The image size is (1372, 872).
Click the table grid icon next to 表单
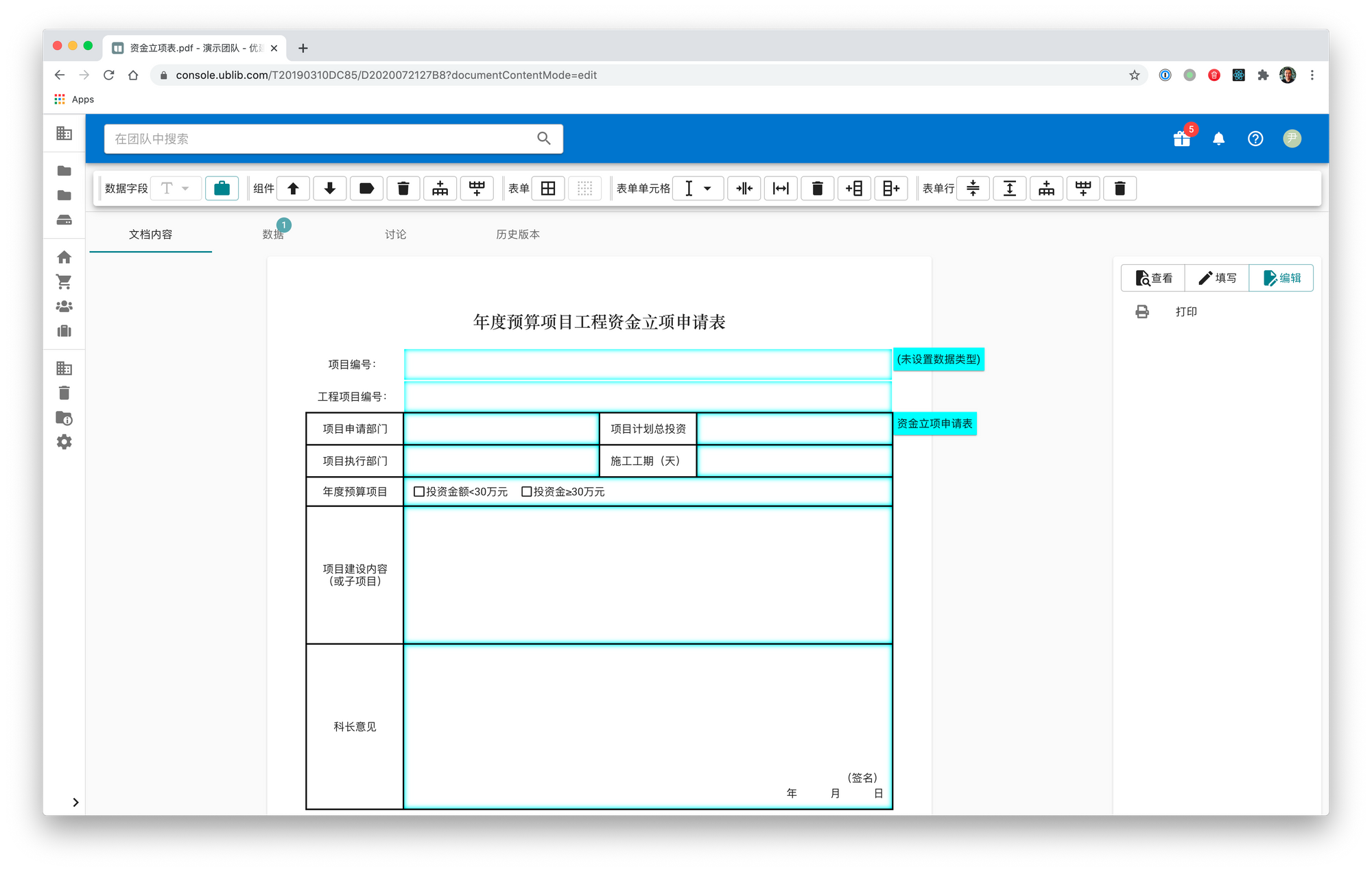click(x=548, y=189)
